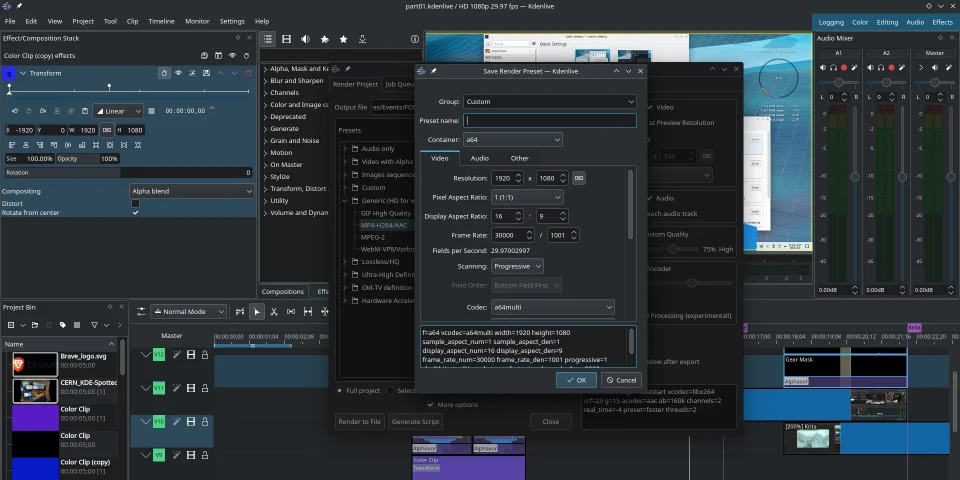Toggle the Distort checkbox

coord(136,202)
